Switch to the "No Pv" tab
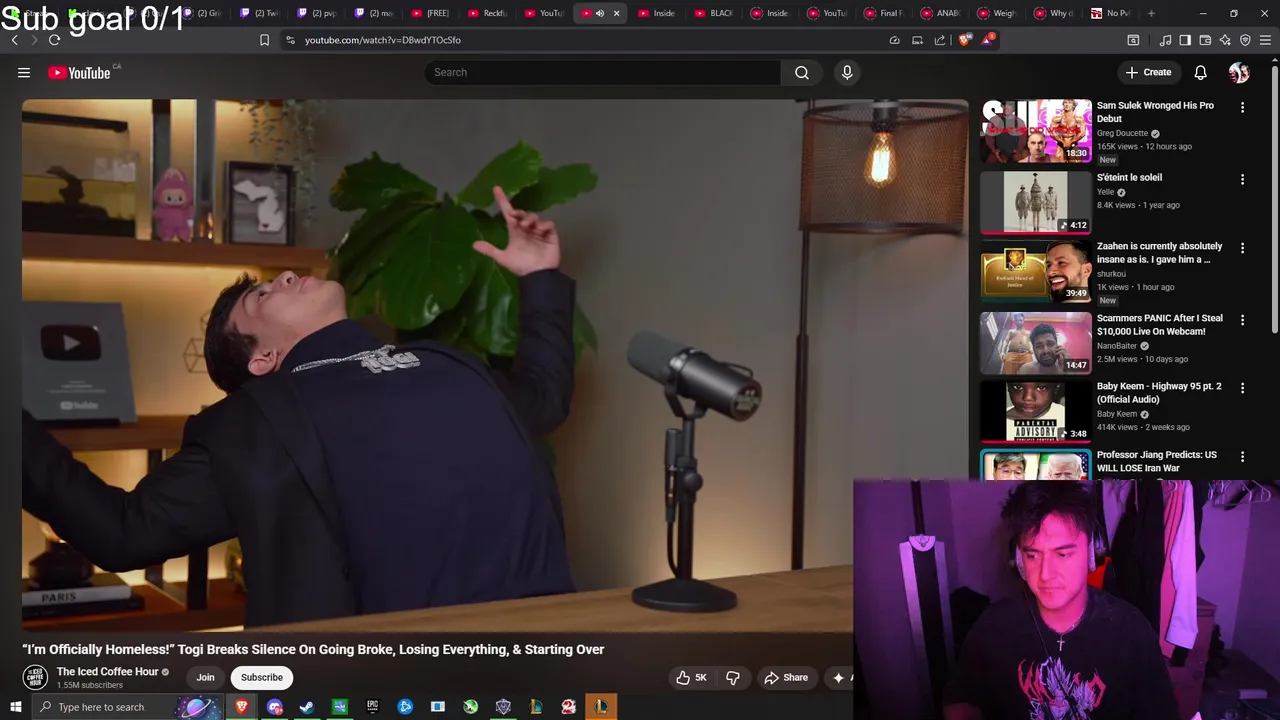The width and height of the screenshot is (1280, 720). click(1111, 13)
